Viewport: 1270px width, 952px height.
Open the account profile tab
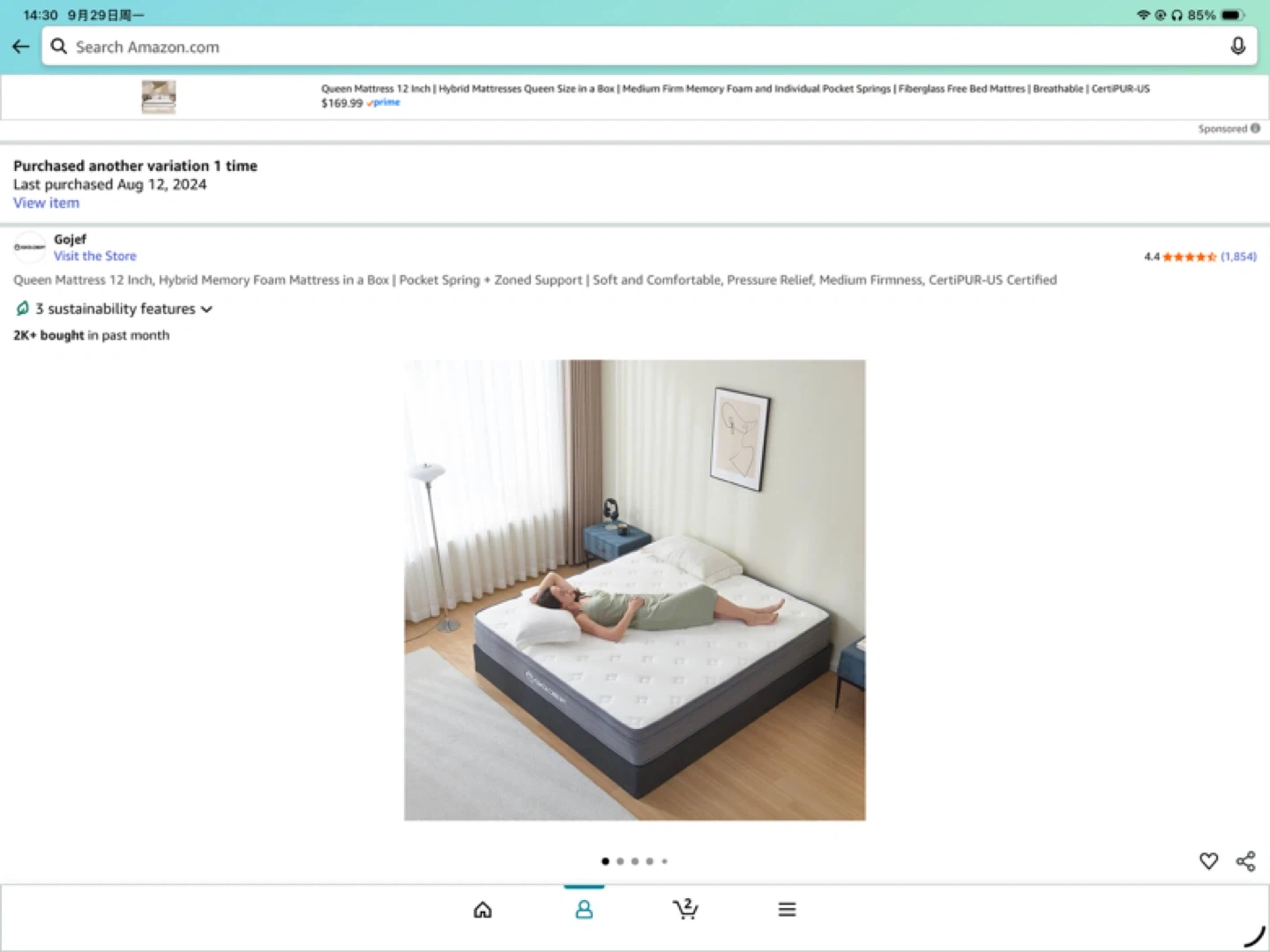point(584,910)
